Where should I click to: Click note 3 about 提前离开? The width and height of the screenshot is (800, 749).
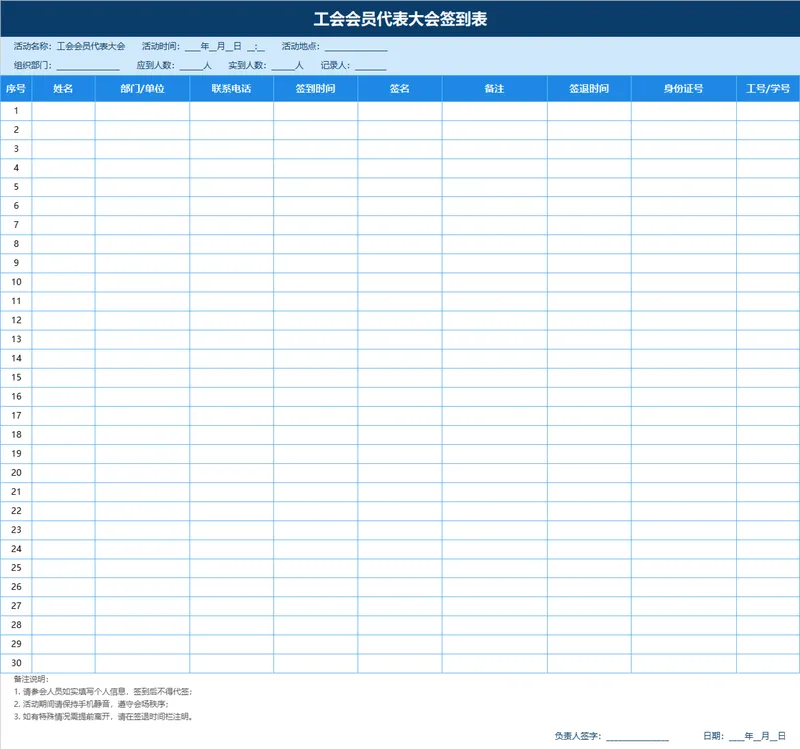[103, 717]
